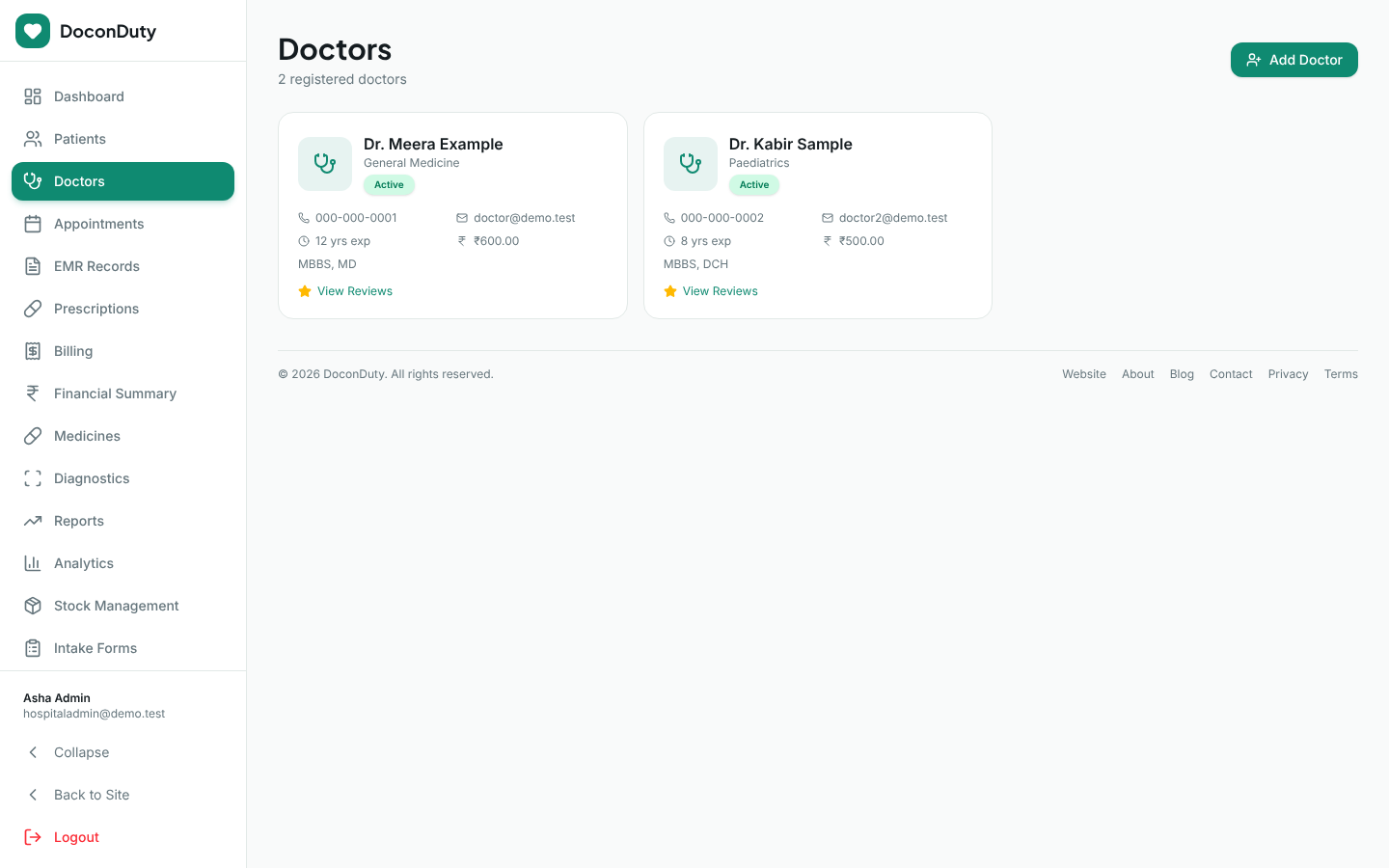Click the Financial Summary rupee icon
The height and width of the screenshot is (868, 1389).
(x=33, y=393)
